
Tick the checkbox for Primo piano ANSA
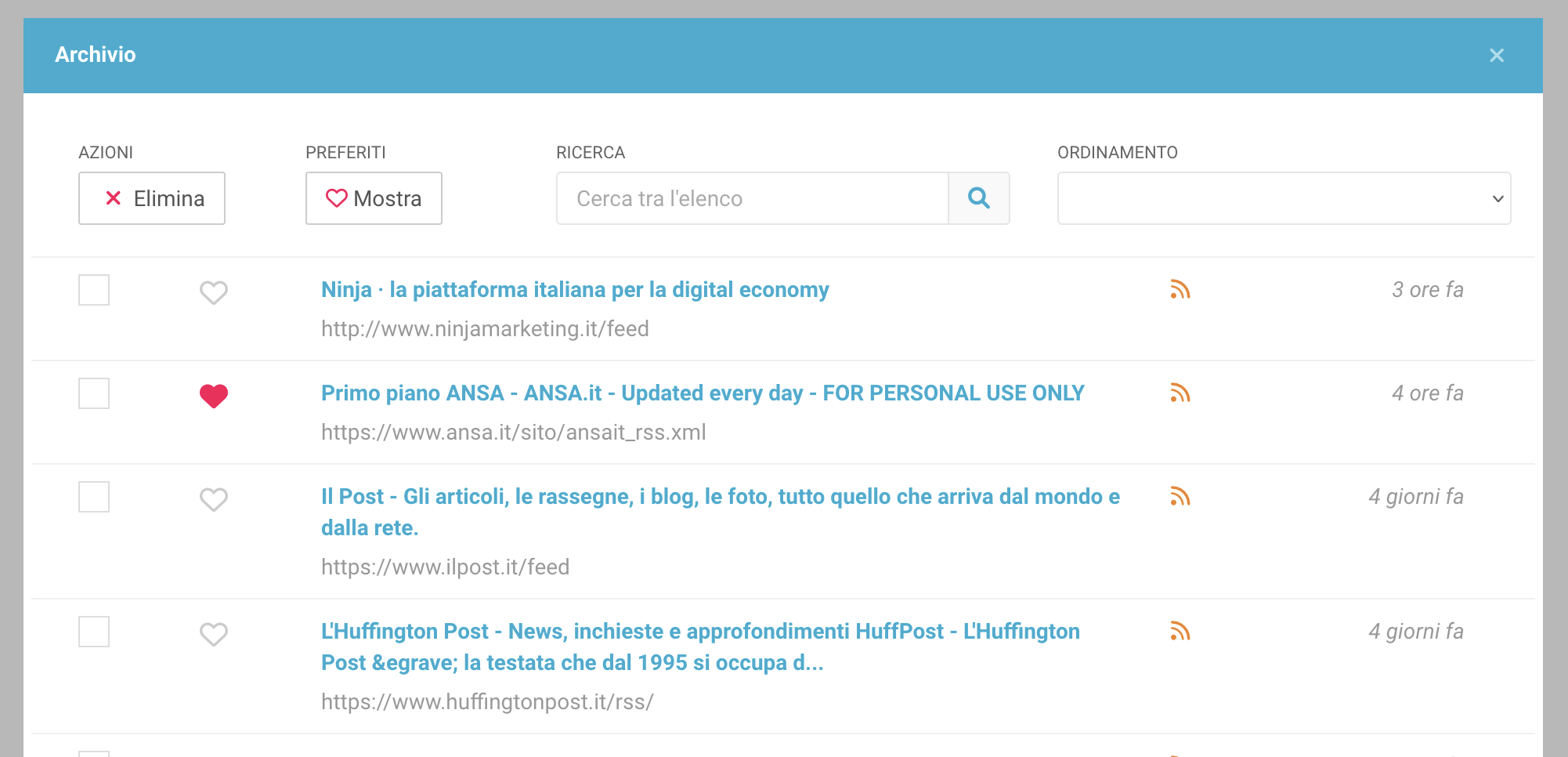tap(94, 393)
